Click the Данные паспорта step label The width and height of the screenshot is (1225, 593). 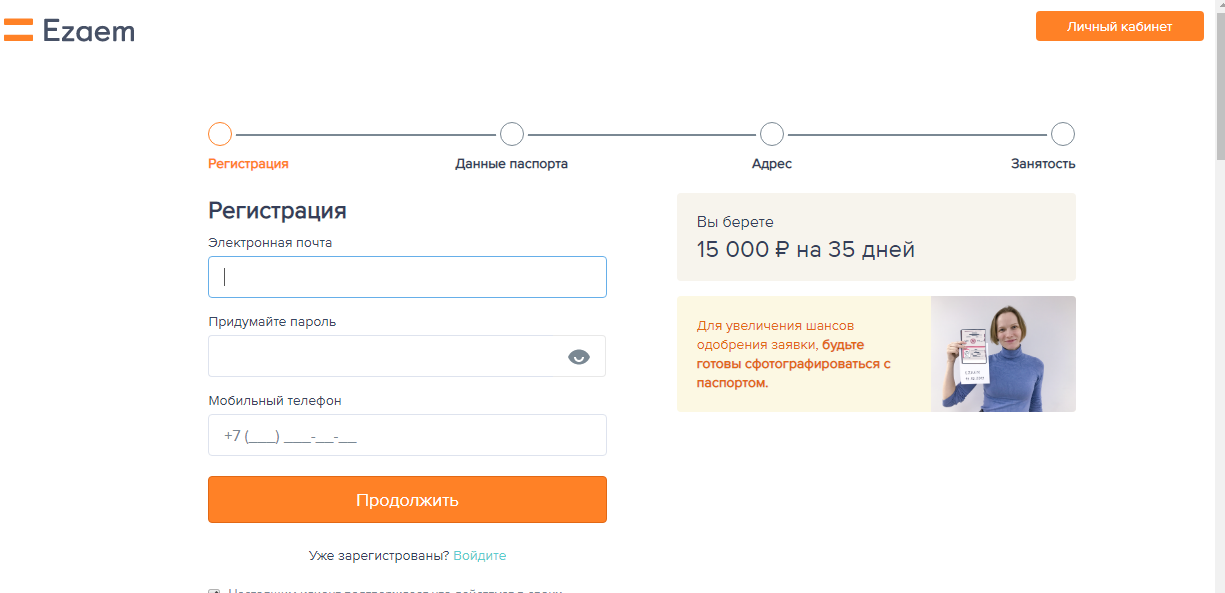click(x=512, y=164)
